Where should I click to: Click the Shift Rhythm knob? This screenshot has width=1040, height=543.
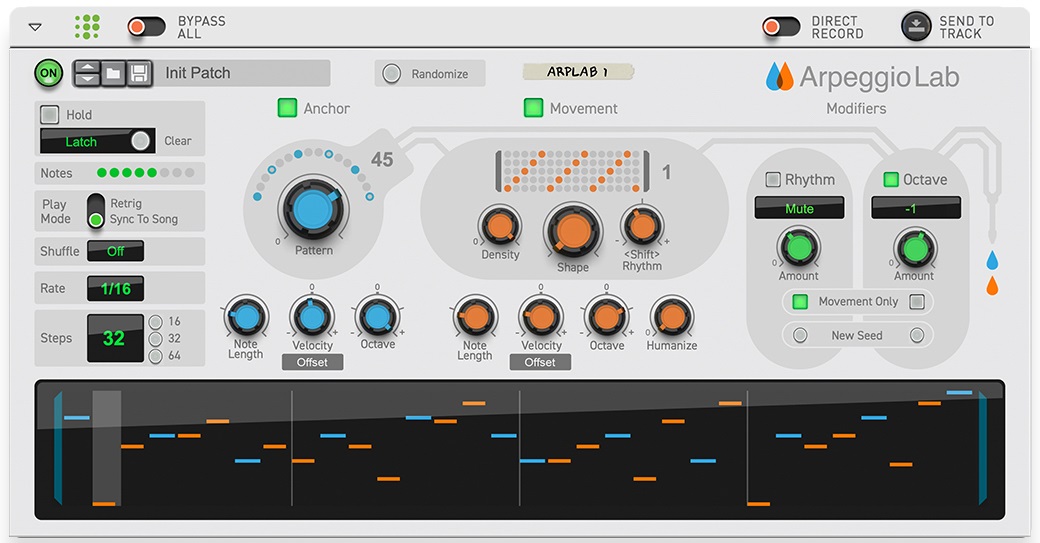(x=642, y=225)
